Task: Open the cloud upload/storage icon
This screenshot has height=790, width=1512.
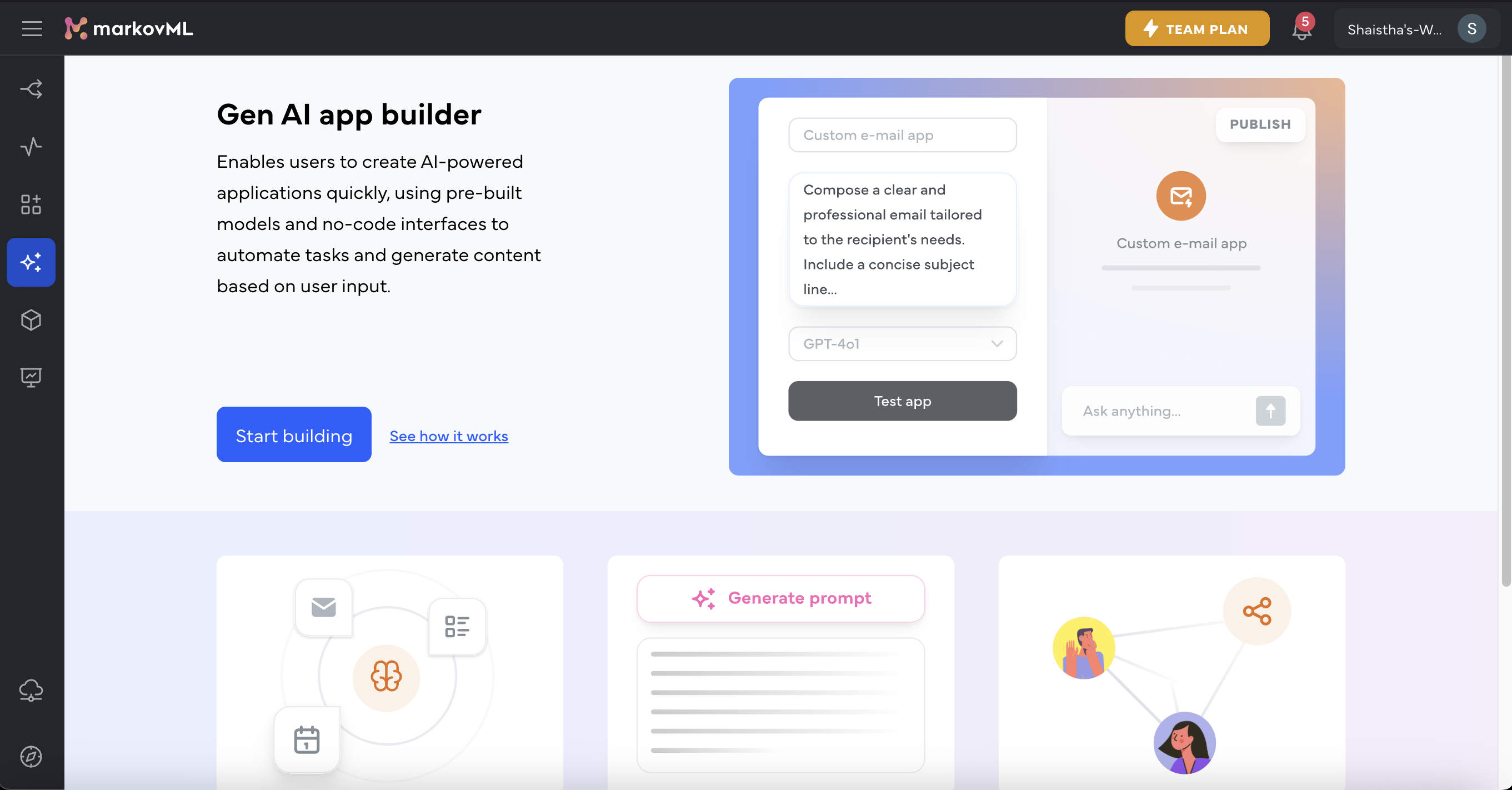Action: [x=31, y=691]
